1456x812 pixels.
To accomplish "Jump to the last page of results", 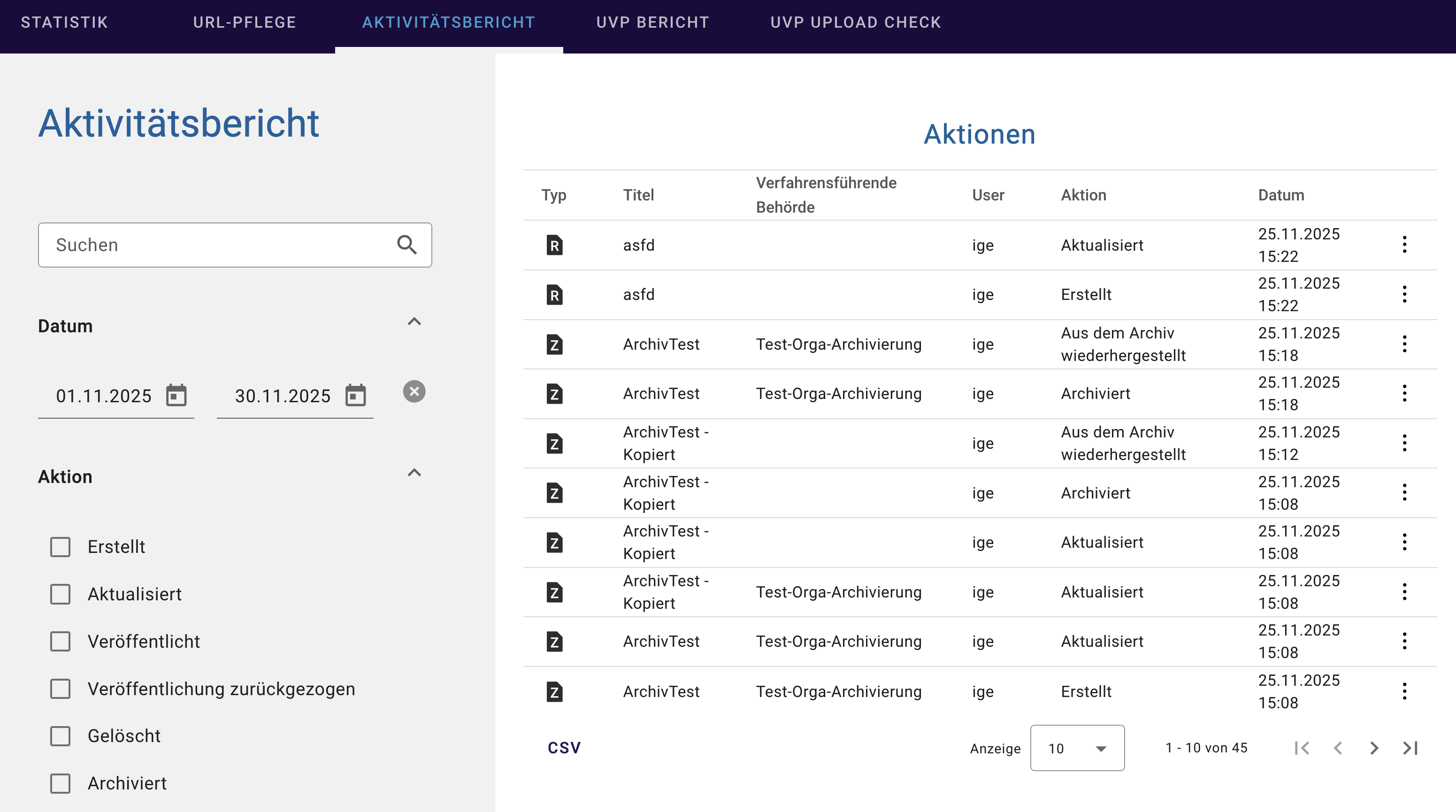I will pos(1410,748).
